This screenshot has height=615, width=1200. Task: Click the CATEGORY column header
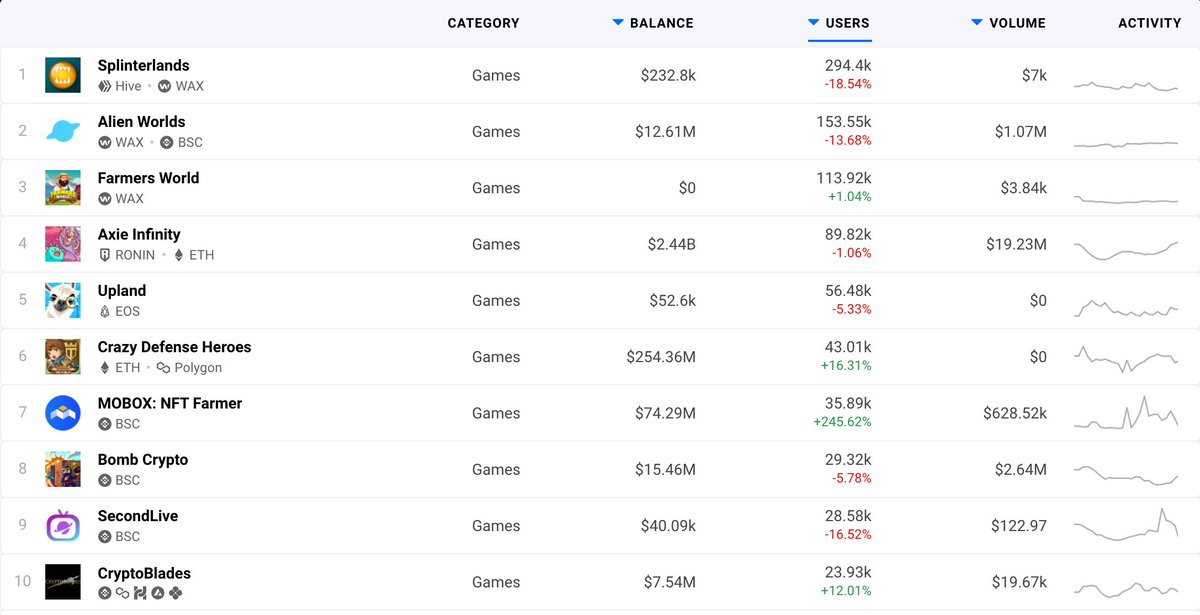pyautogui.click(x=483, y=23)
